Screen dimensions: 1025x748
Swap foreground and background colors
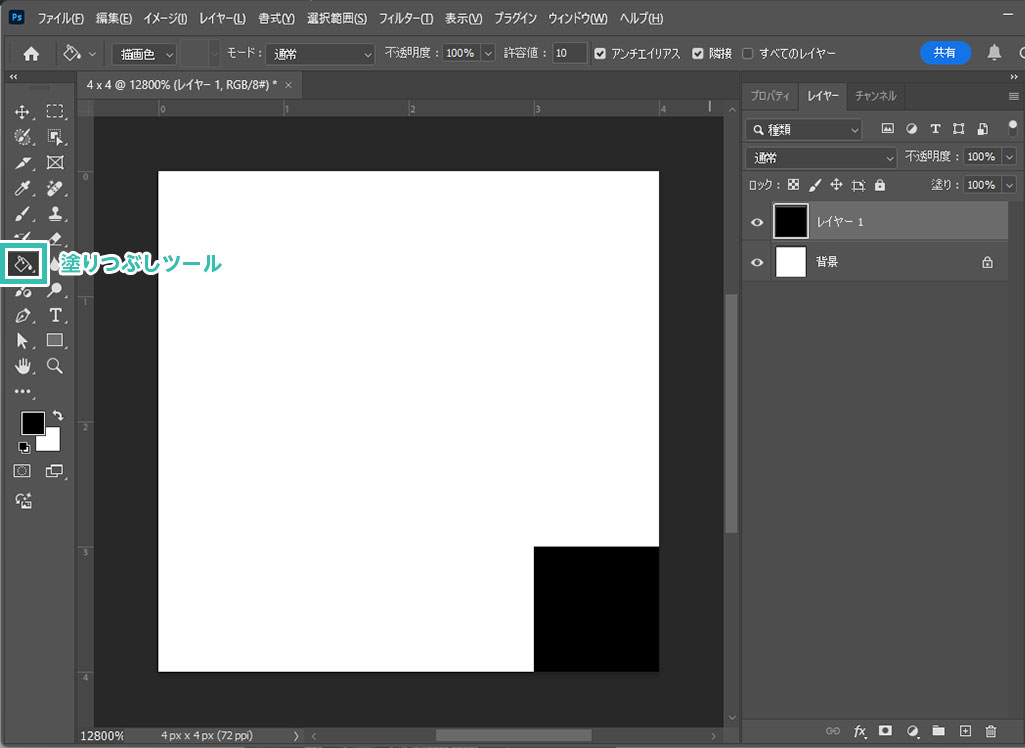pyautogui.click(x=58, y=415)
